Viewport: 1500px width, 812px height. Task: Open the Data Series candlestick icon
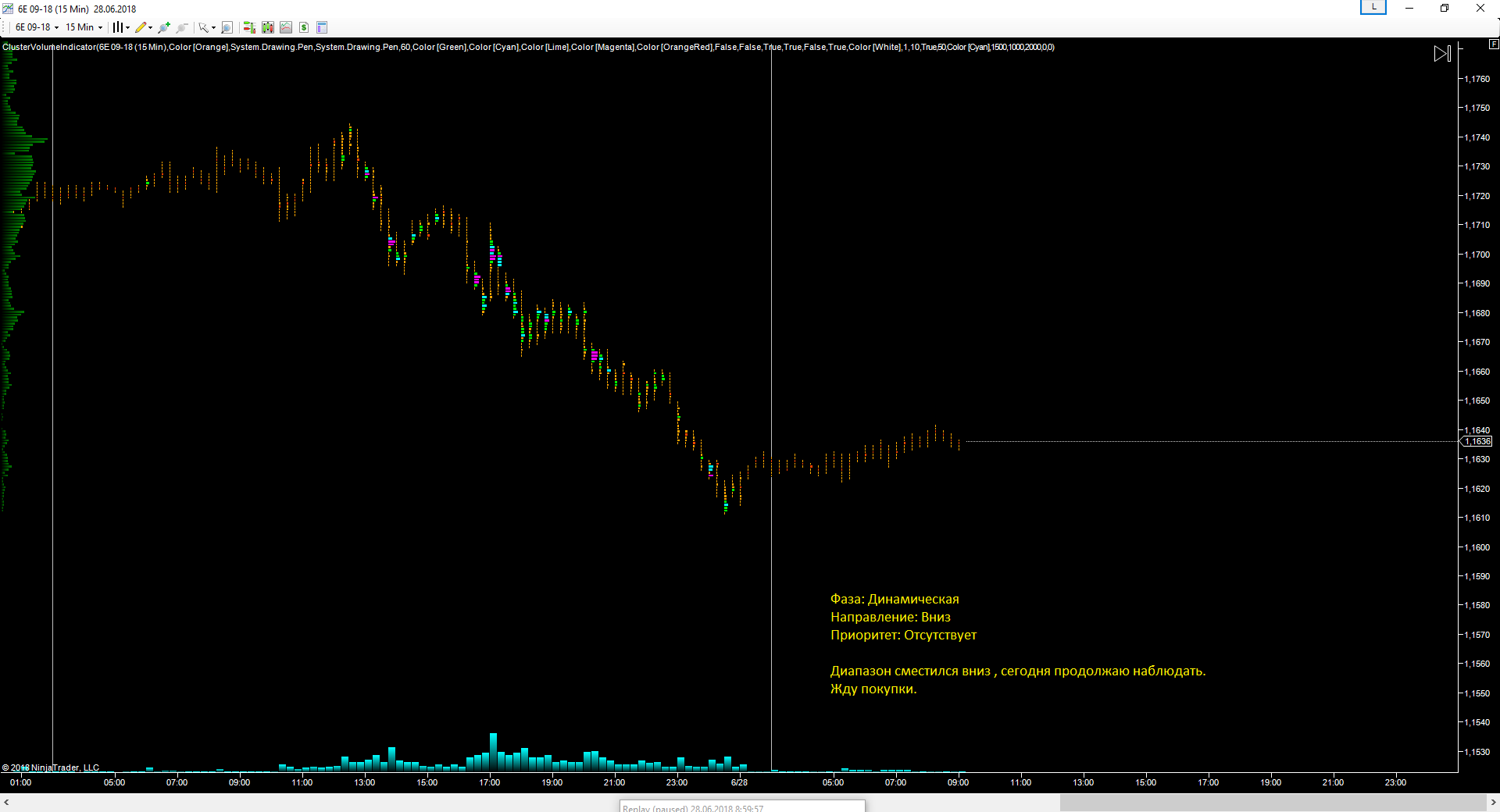click(268, 27)
